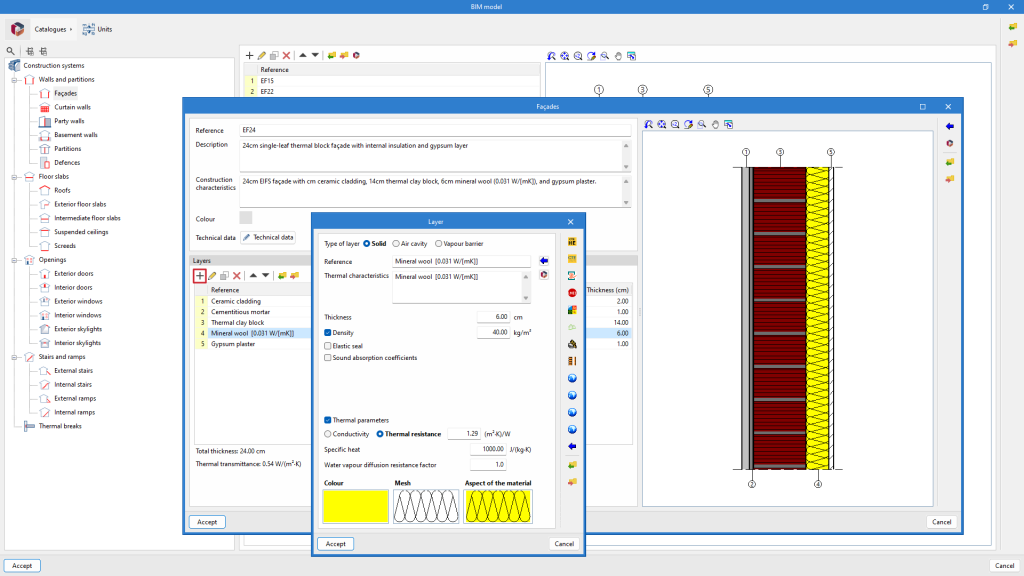Open the Catalogues dropdown menu
1024x576 pixels.
52,29
